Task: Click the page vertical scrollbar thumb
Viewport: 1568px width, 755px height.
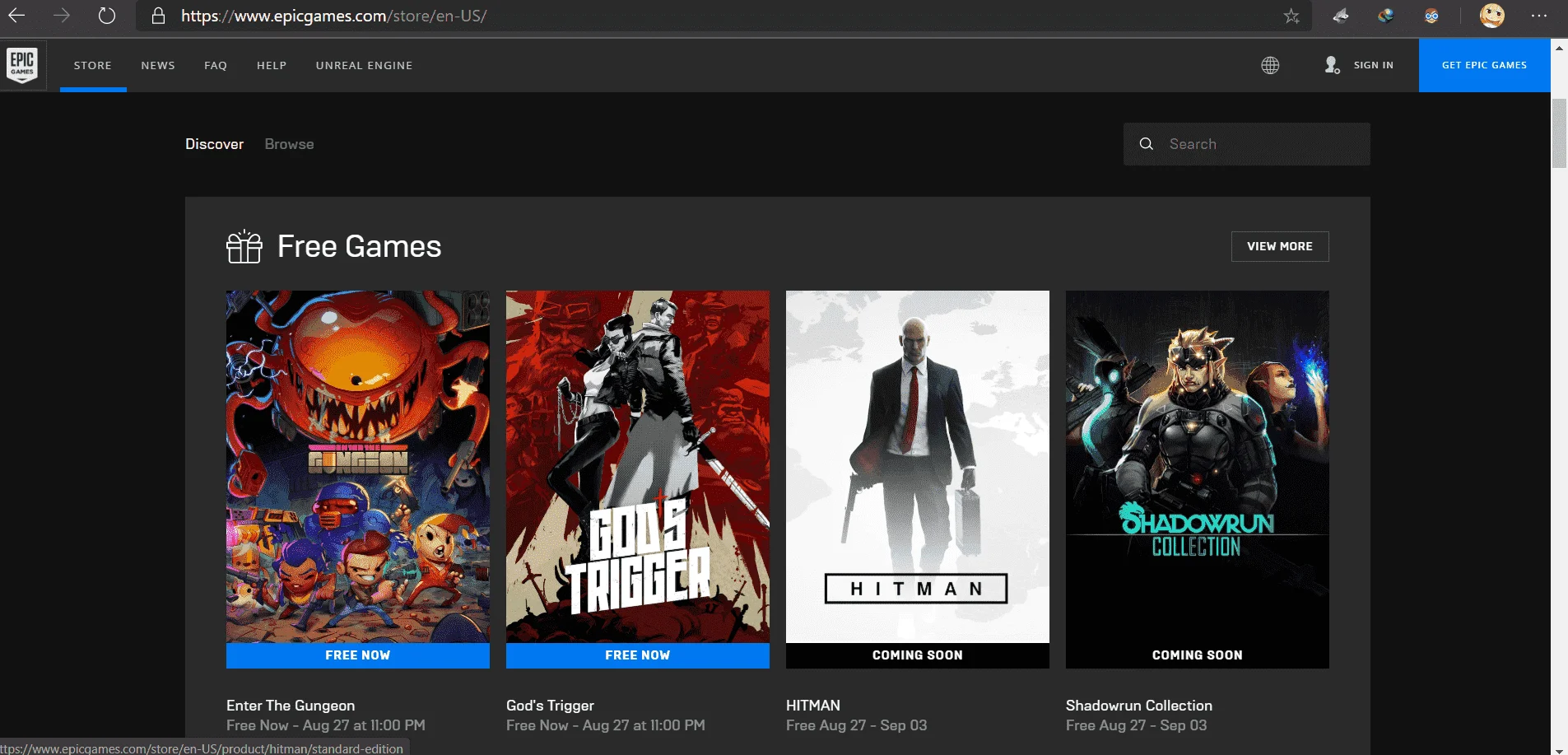Action: [x=1559, y=133]
